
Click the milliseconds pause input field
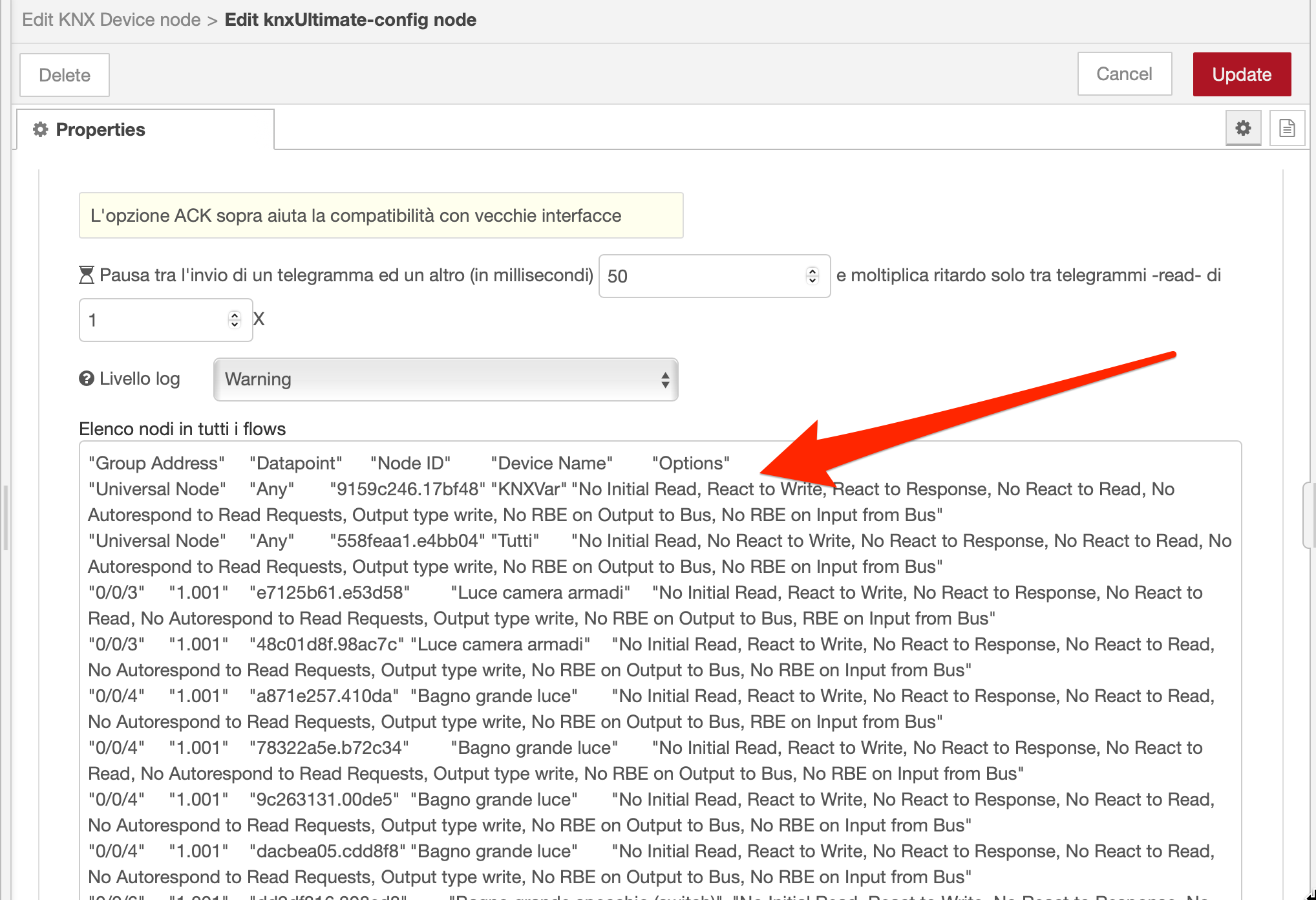pos(701,276)
